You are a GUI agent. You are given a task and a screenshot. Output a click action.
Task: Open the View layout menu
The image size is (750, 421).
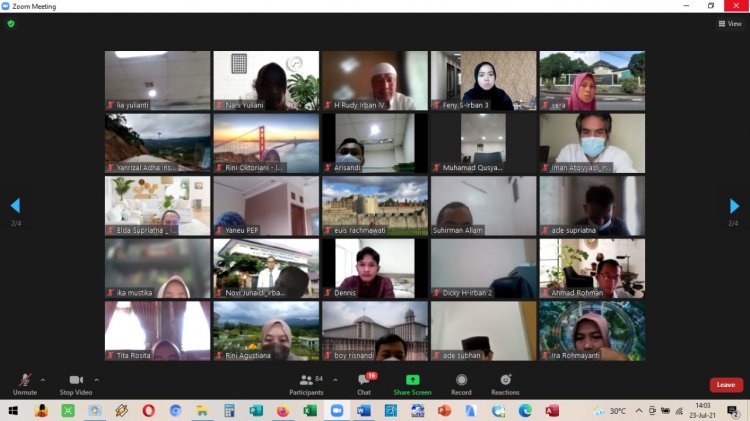[730, 23]
